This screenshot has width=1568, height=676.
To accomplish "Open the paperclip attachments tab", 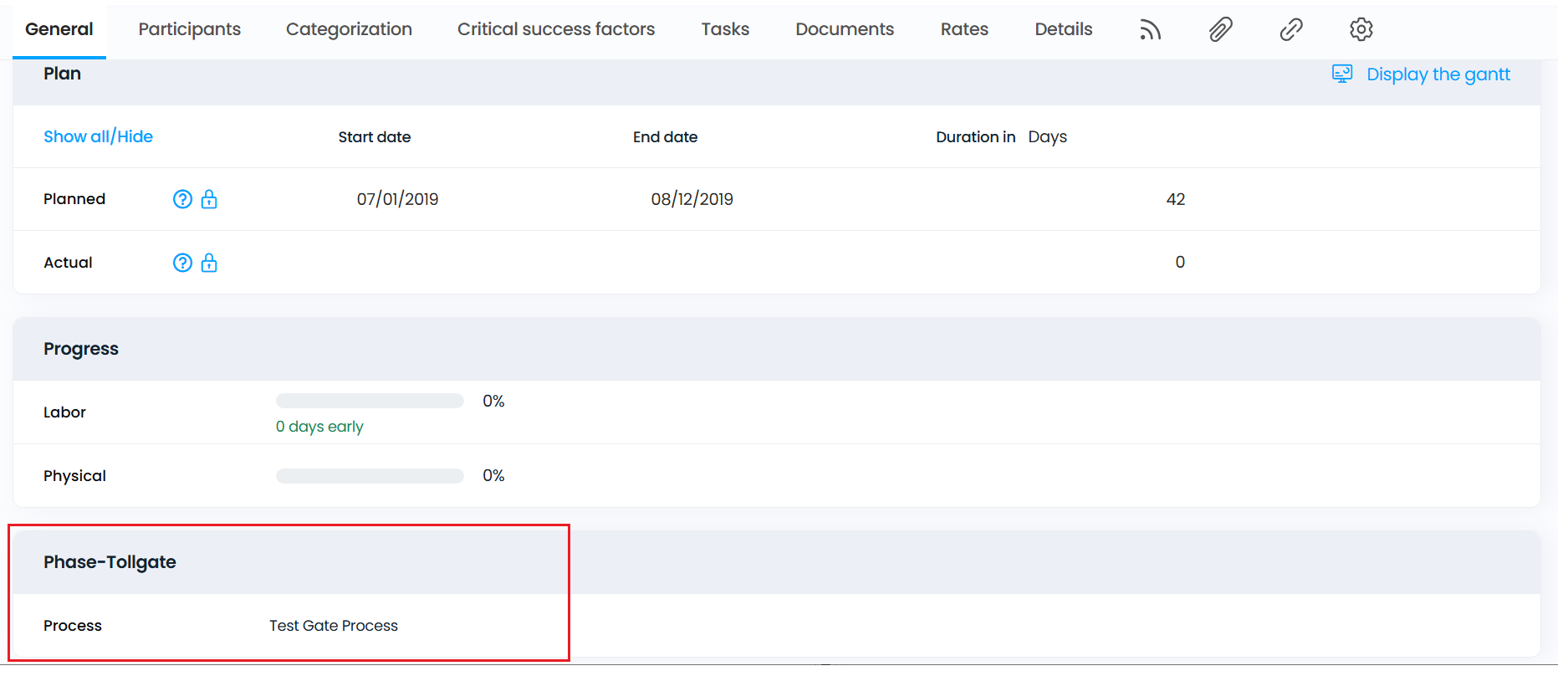I will tap(1220, 30).
